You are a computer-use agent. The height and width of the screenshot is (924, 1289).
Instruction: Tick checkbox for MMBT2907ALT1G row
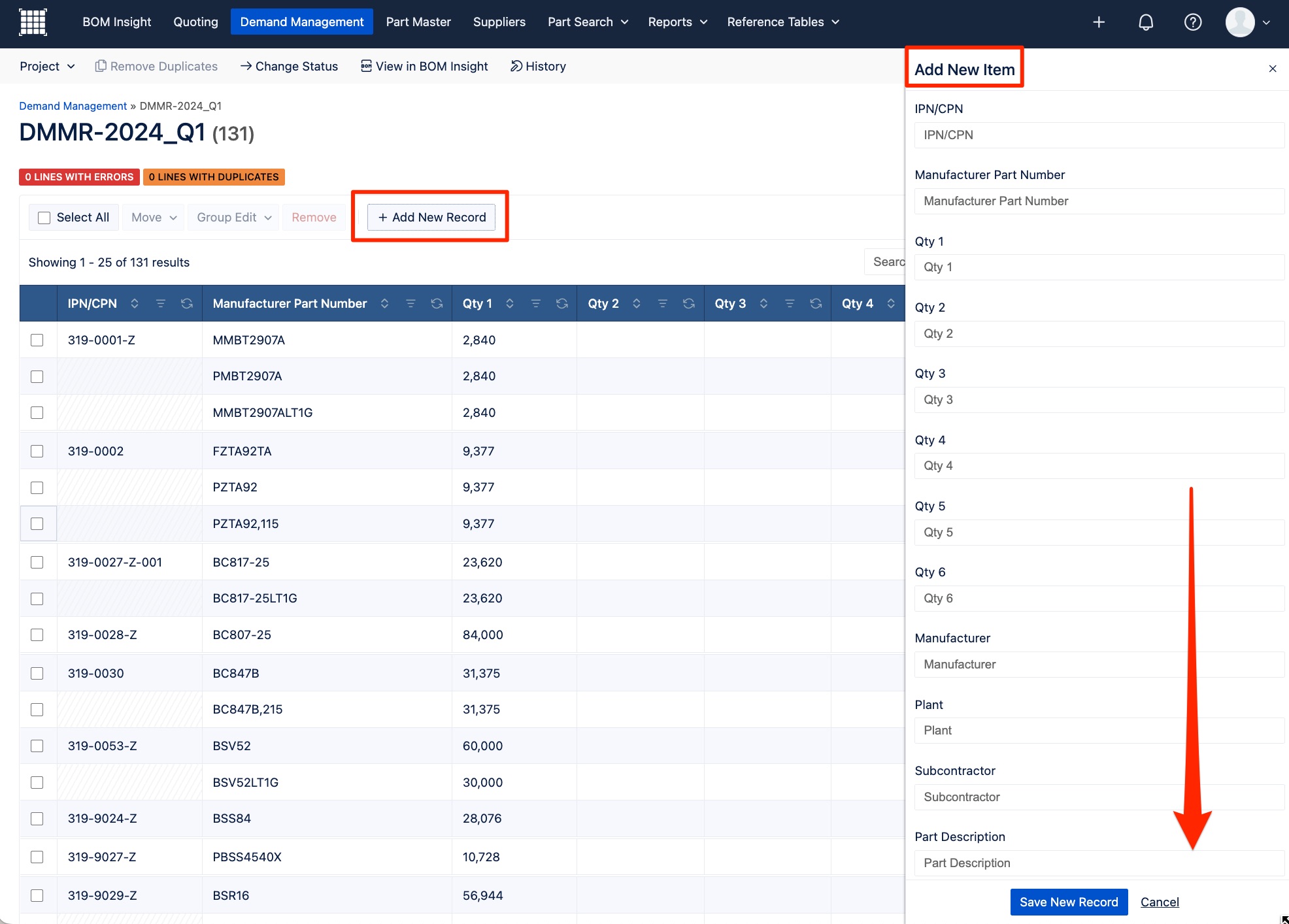37,412
